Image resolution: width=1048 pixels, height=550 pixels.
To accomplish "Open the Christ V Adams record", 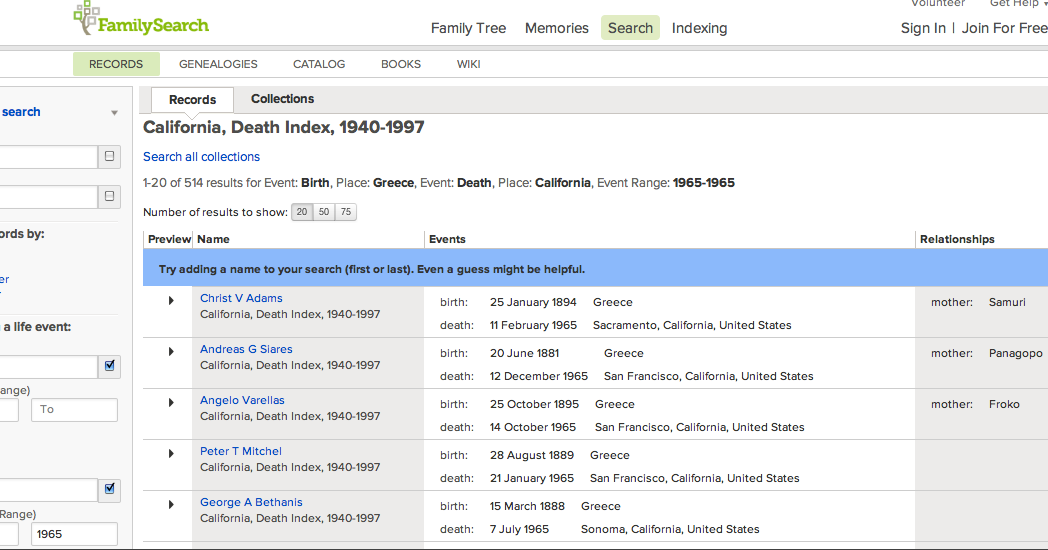I will (x=241, y=298).
